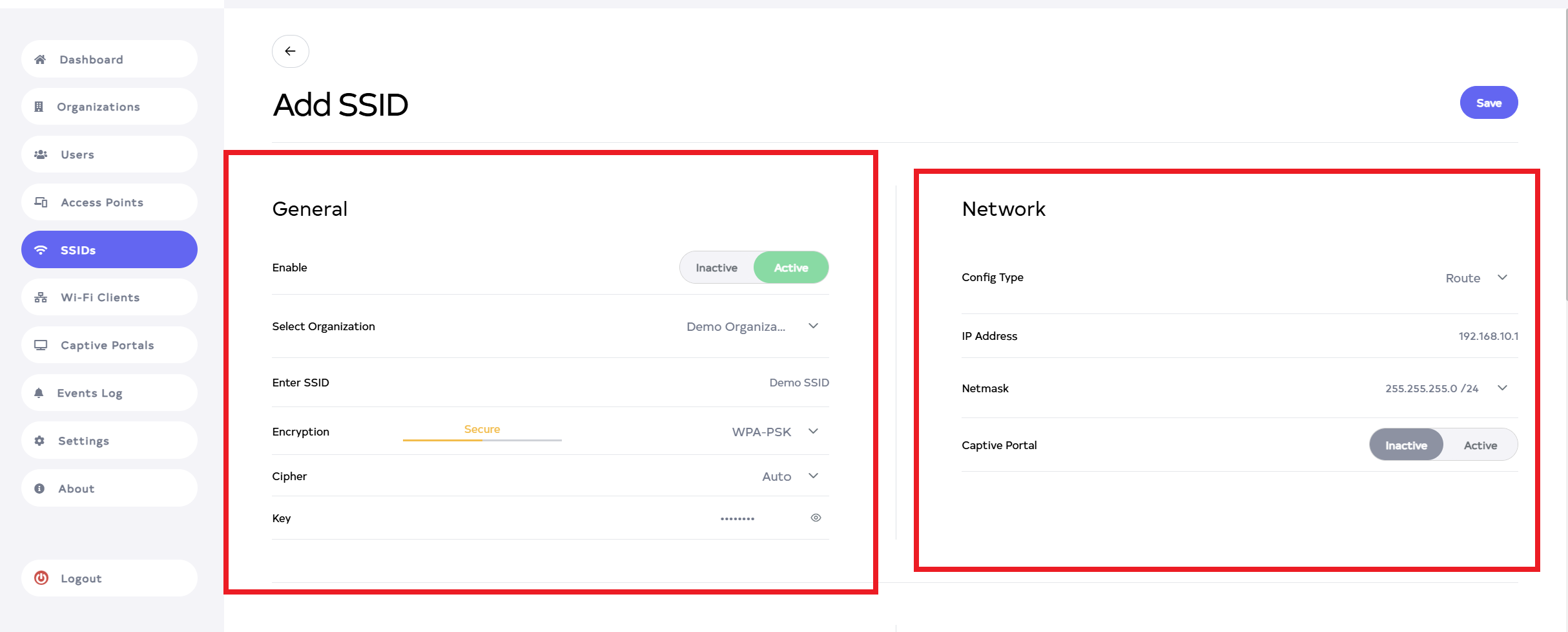
Task: Click the Dashboard home icon
Action: pos(40,59)
